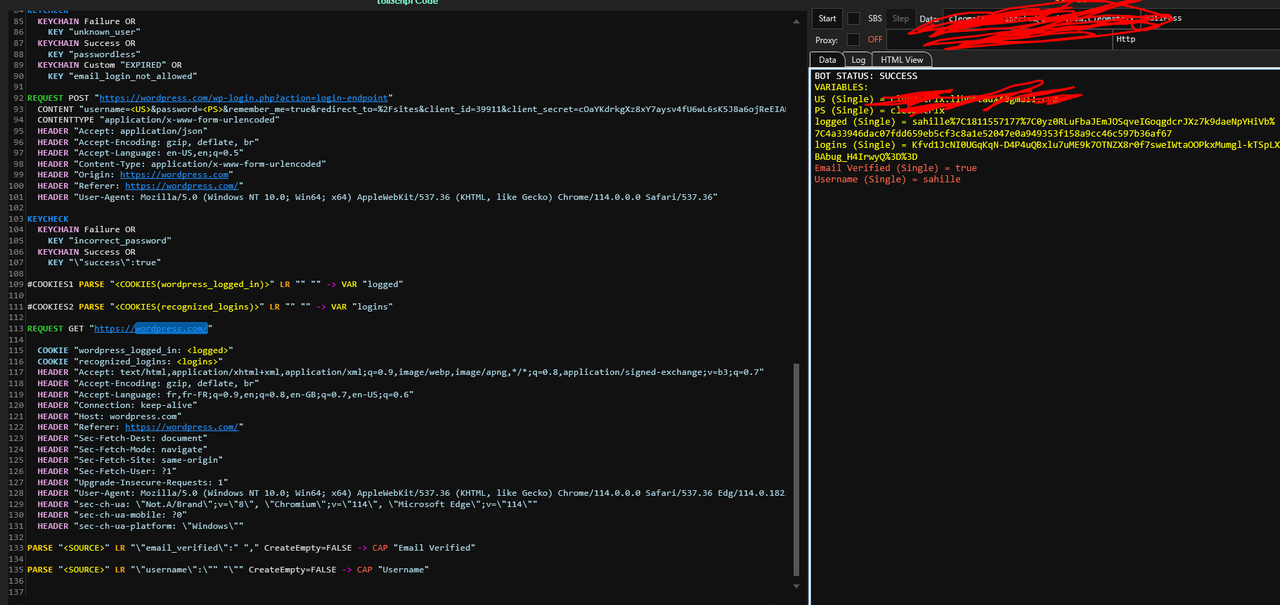This screenshot has height=605, width=1280.
Task: Toggle the Proxy checkbox
Action: tap(853, 39)
